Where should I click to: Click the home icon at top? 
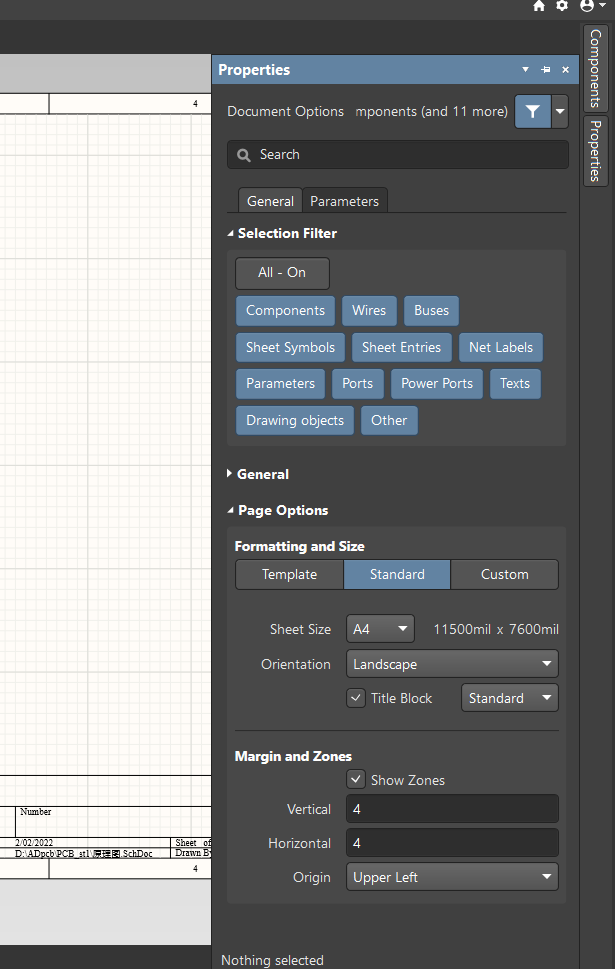[539, 6]
